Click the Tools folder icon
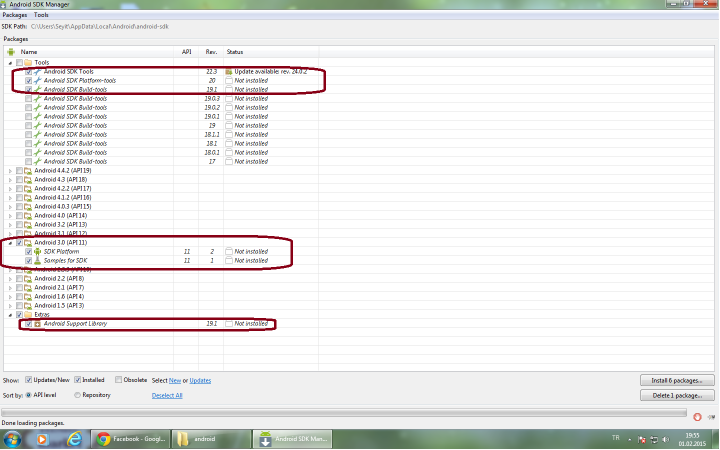The height and width of the screenshot is (450, 720). (28, 62)
